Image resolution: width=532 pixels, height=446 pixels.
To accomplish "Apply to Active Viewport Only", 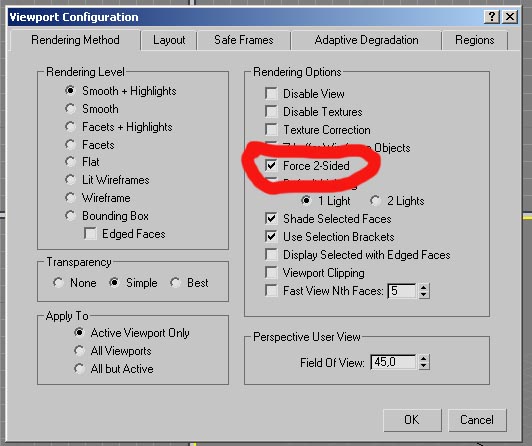I will click(79, 333).
